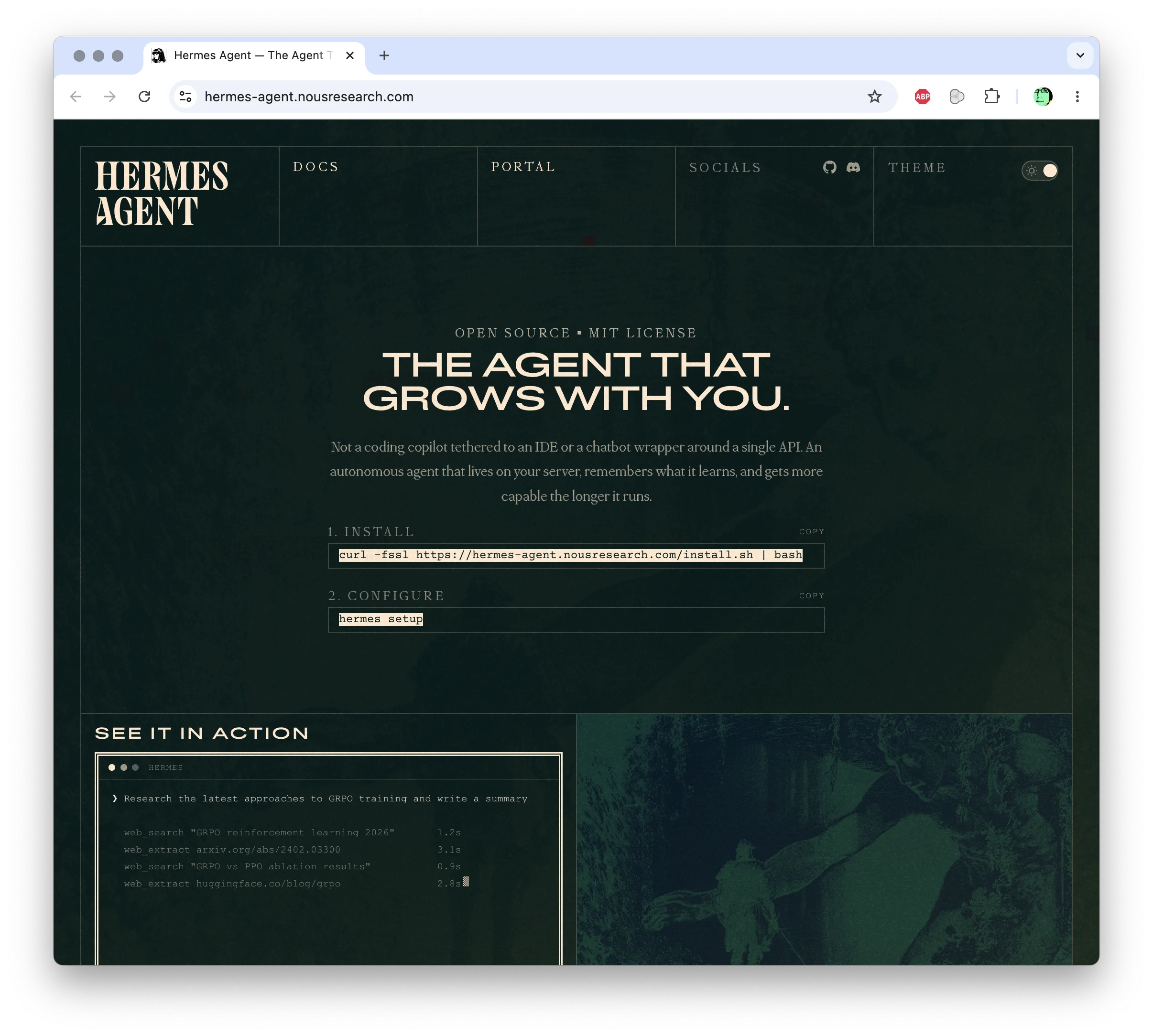Click 'The Agent That Grows With You' headline

point(576,381)
